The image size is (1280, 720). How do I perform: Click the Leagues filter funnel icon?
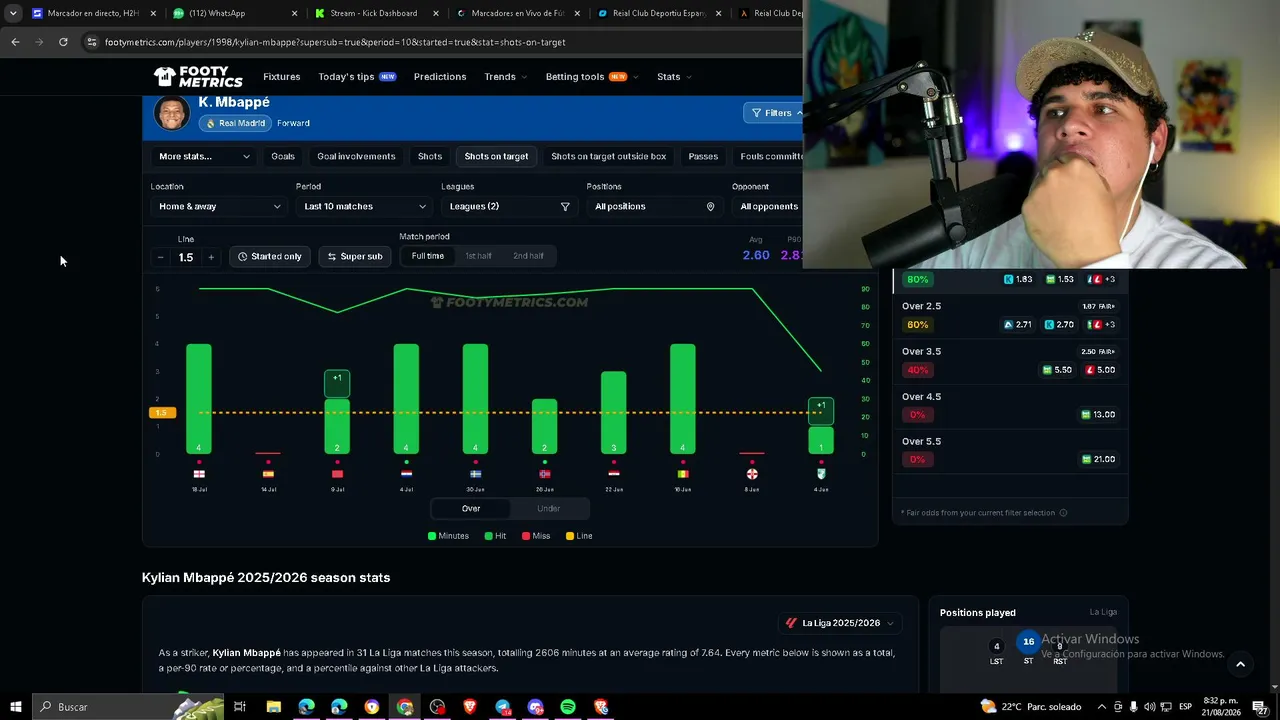pyautogui.click(x=565, y=207)
